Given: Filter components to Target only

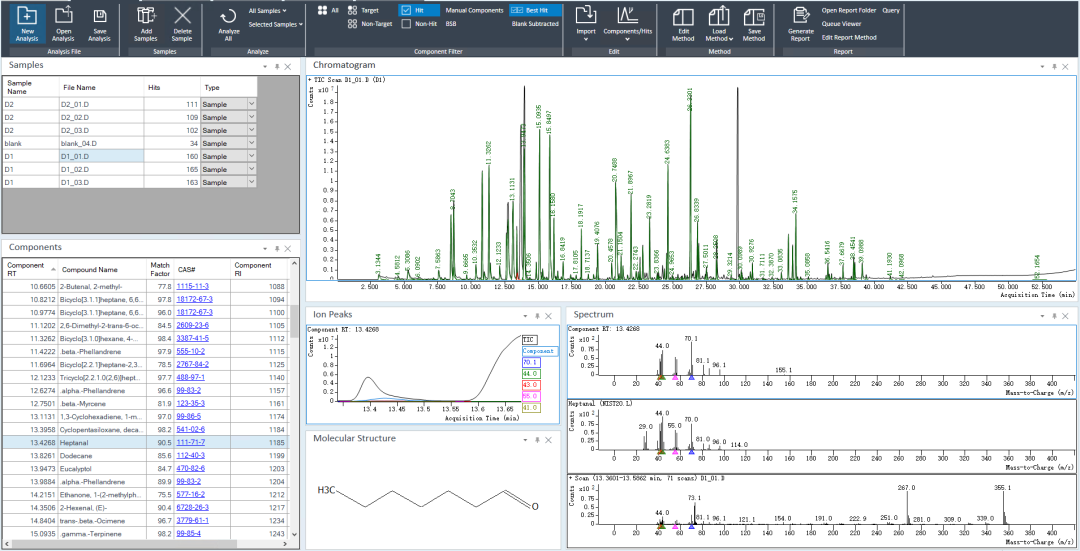Looking at the screenshot, I should click(x=363, y=10).
